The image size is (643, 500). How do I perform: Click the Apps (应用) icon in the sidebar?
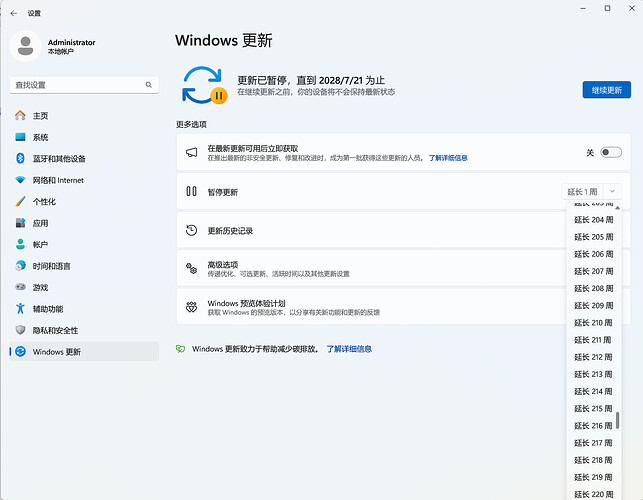pyautogui.click(x=20, y=223)
